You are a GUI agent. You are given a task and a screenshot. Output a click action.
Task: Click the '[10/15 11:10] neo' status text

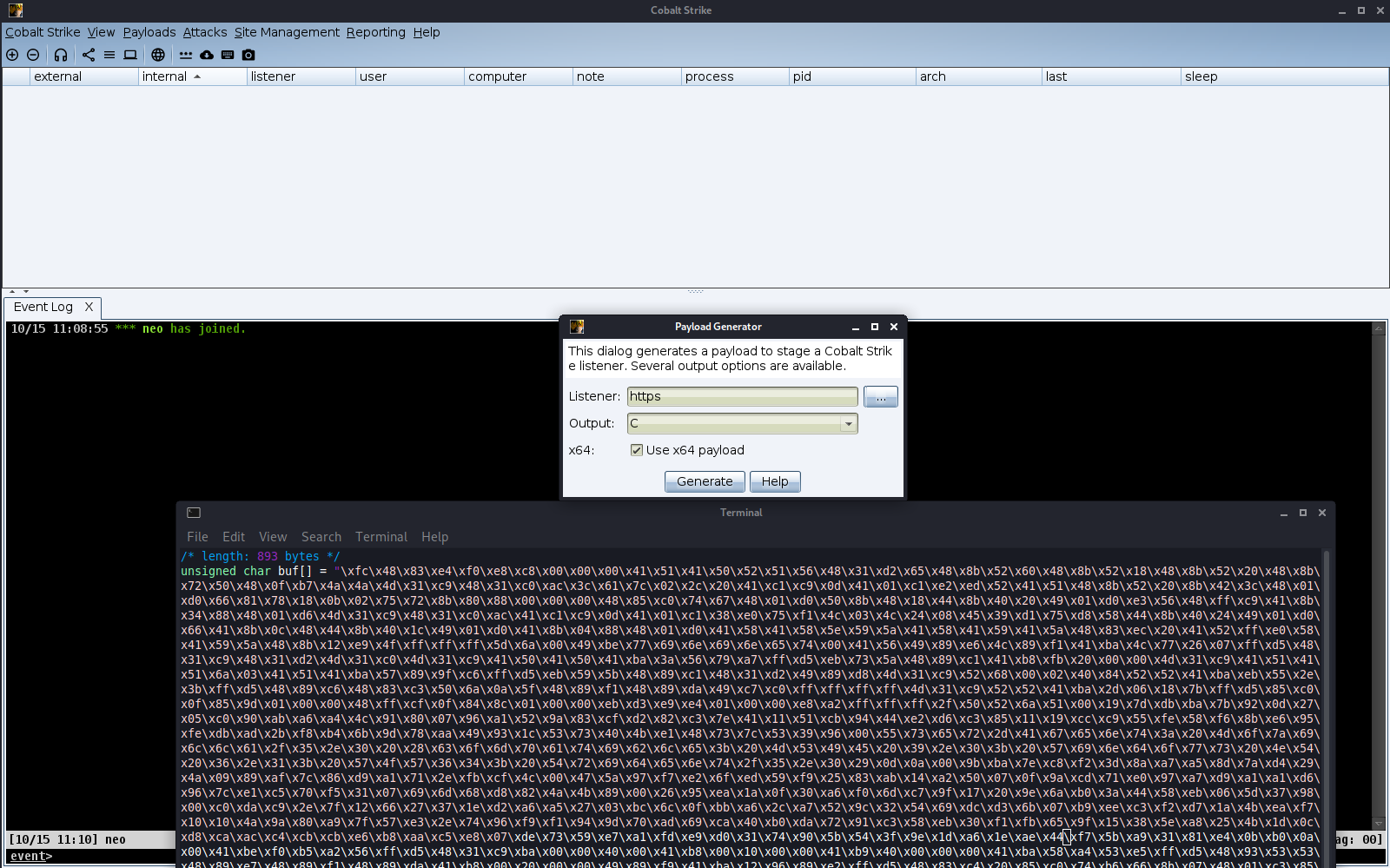point(68,839)
